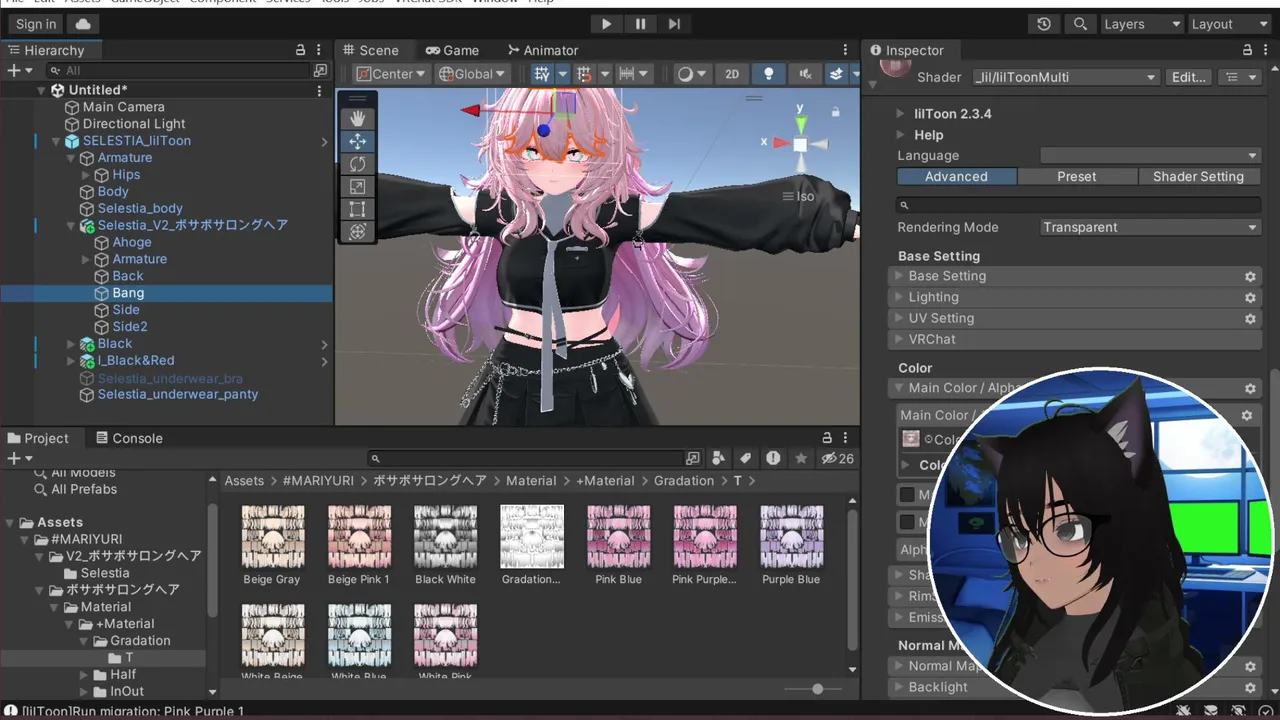1280x720 pixels.
Task: Select the Advanced tab
Action: click(x=957, y=176)
